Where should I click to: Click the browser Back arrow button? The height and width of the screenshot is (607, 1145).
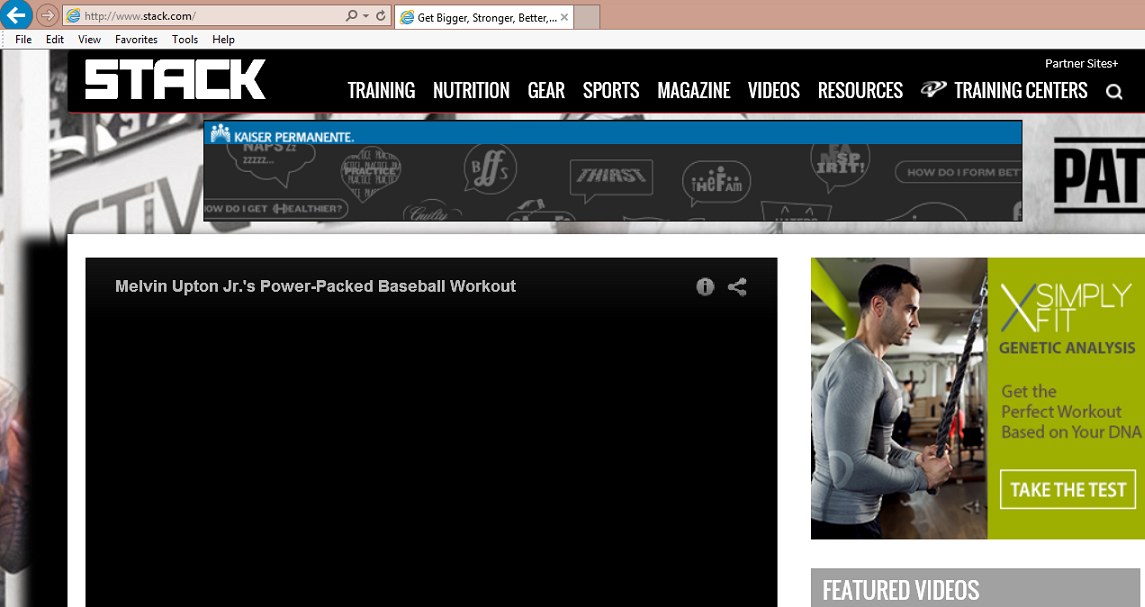(x=16, y=15)
